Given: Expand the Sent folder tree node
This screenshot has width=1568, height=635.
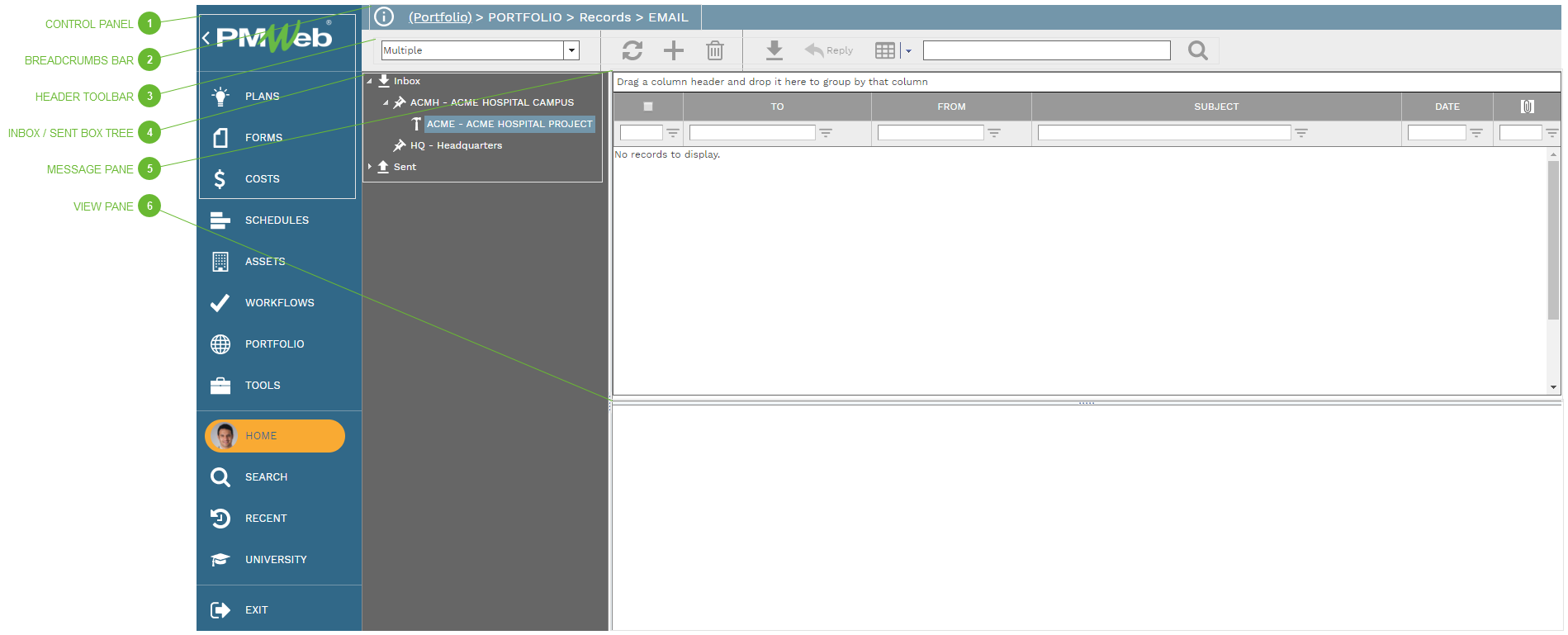Looking at the screenshot, I should [370, 167].
